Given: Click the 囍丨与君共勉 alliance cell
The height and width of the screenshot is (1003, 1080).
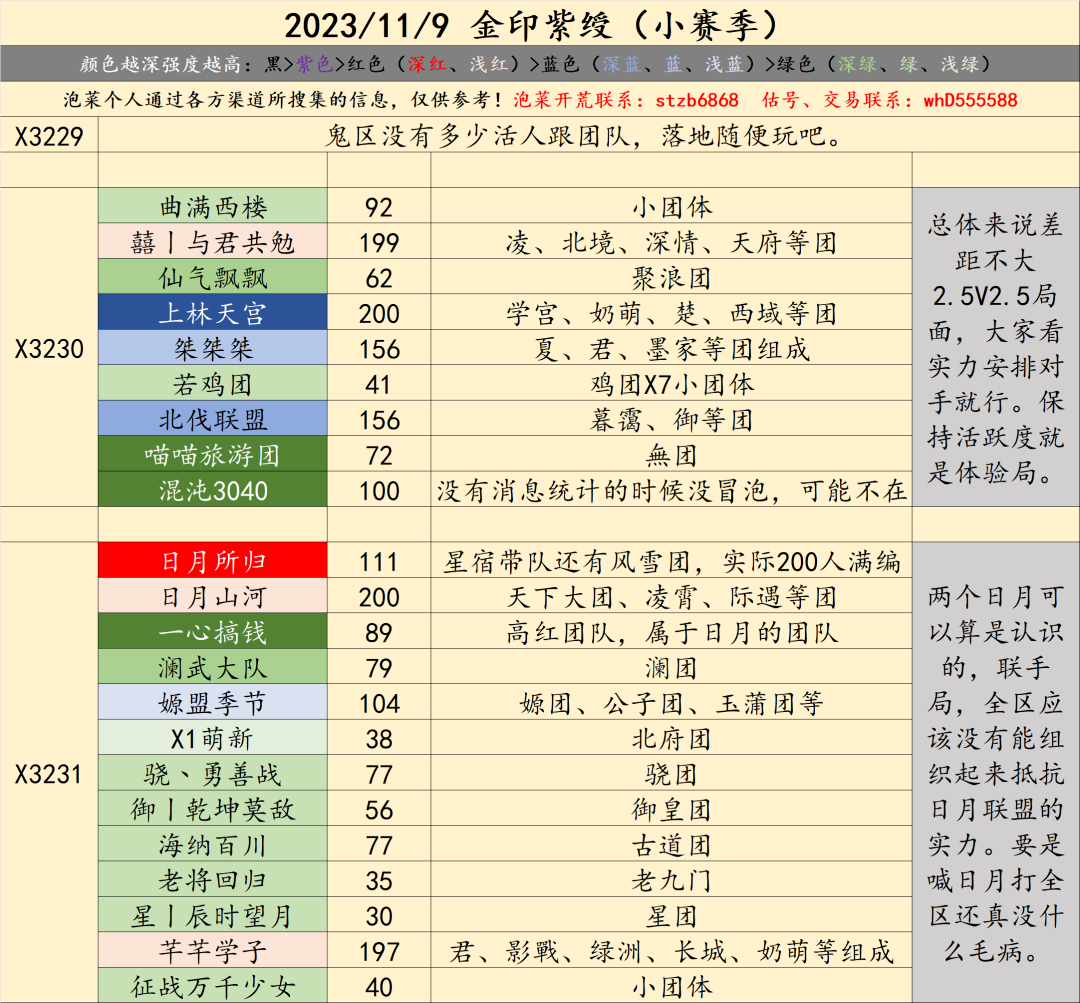Looking at the screenshot, I should tap(213, 241).
